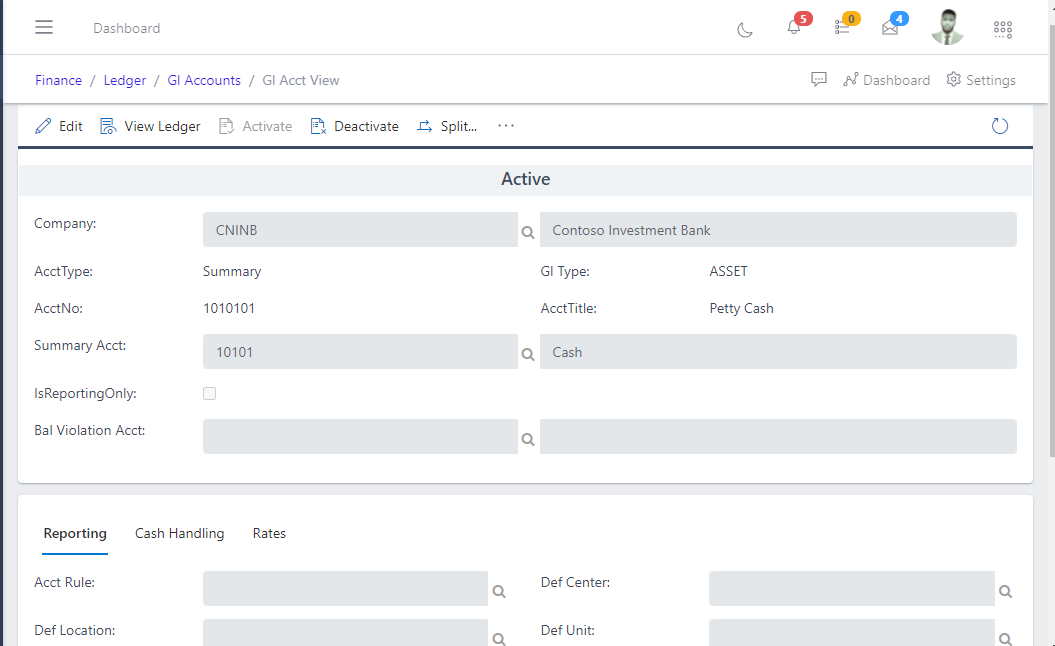
Task: Click the Bal Violation Acct code field
Action: click(x=360, y=436)
